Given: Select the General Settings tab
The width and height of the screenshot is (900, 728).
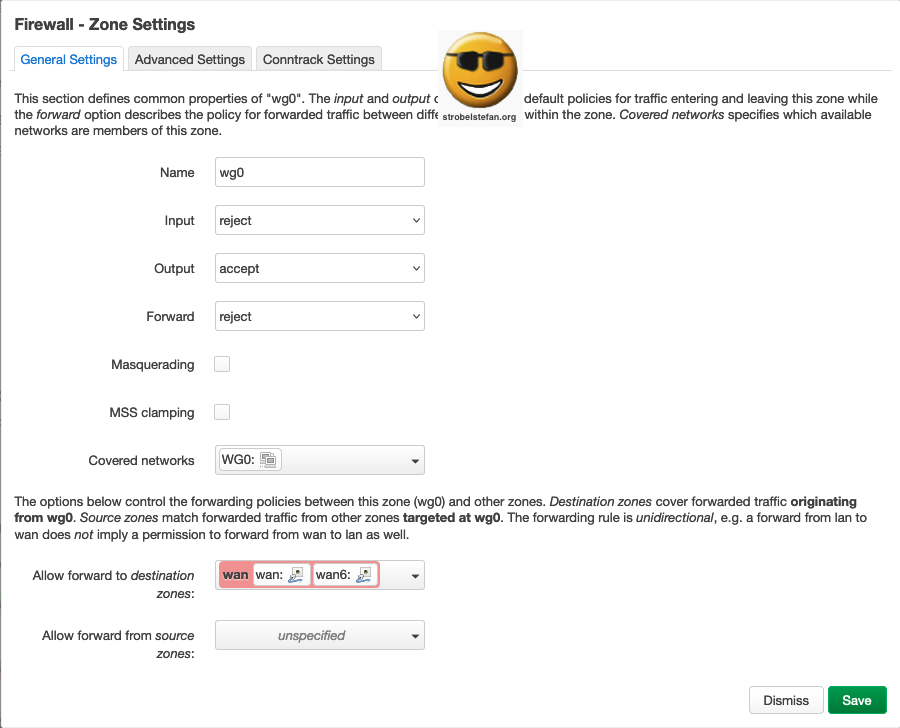Looking at the screenshot, I should pos(68,59).
